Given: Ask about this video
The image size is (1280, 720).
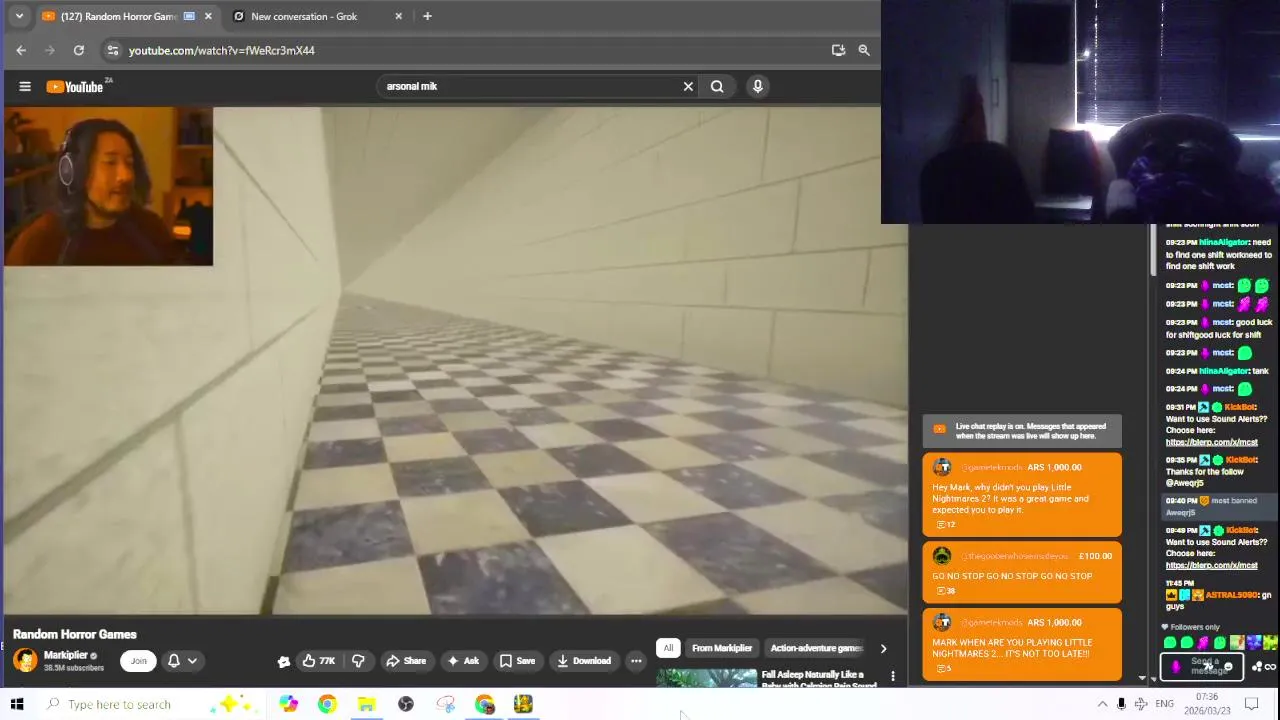Looking at the screenshot, I should (463, 661).
